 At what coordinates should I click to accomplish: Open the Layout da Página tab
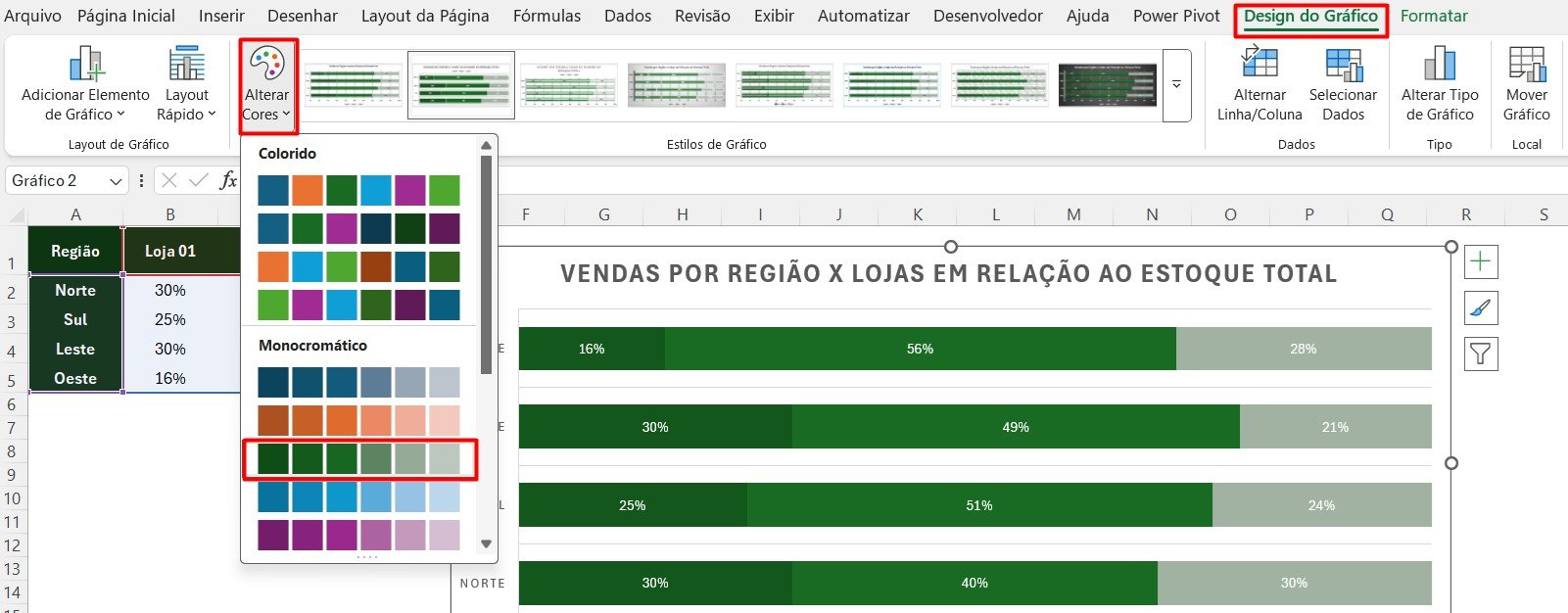425,17
